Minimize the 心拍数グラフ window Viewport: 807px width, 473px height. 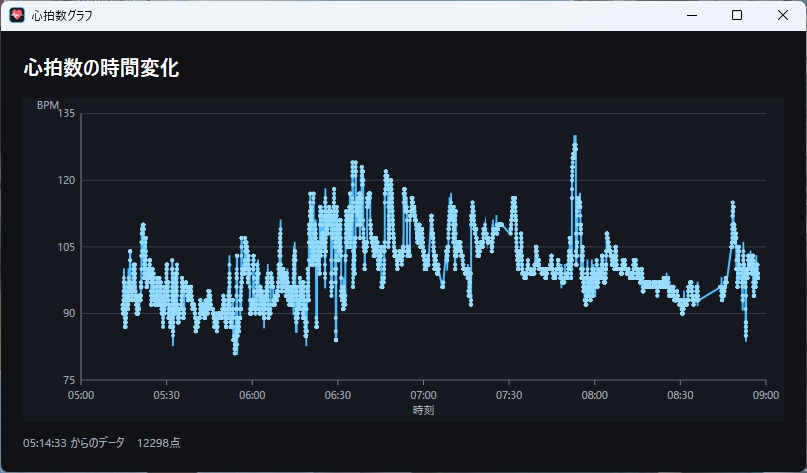[692, 15]
